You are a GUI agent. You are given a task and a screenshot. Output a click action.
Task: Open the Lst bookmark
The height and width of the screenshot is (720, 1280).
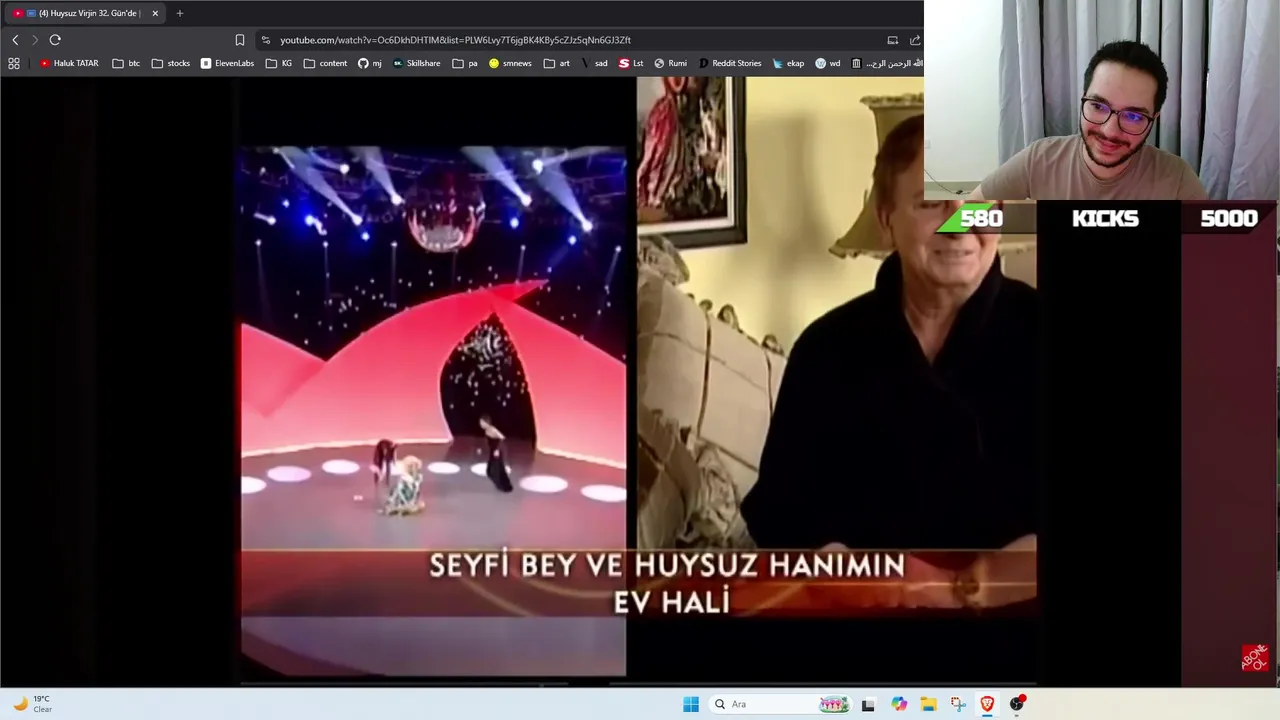631,63
